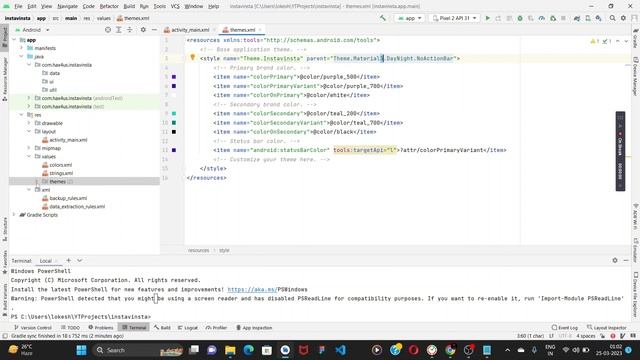
Task: Open Version Control tool window
Action: [x=33, y=327]
